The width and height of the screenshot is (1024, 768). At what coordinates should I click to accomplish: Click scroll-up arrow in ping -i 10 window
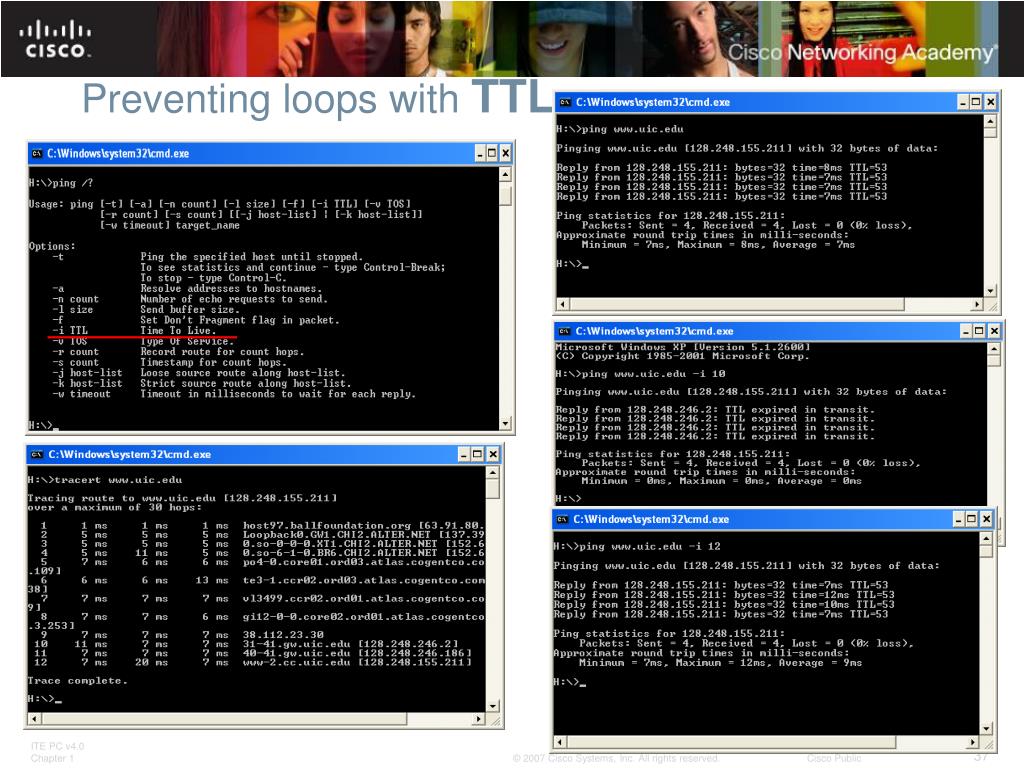994,349
